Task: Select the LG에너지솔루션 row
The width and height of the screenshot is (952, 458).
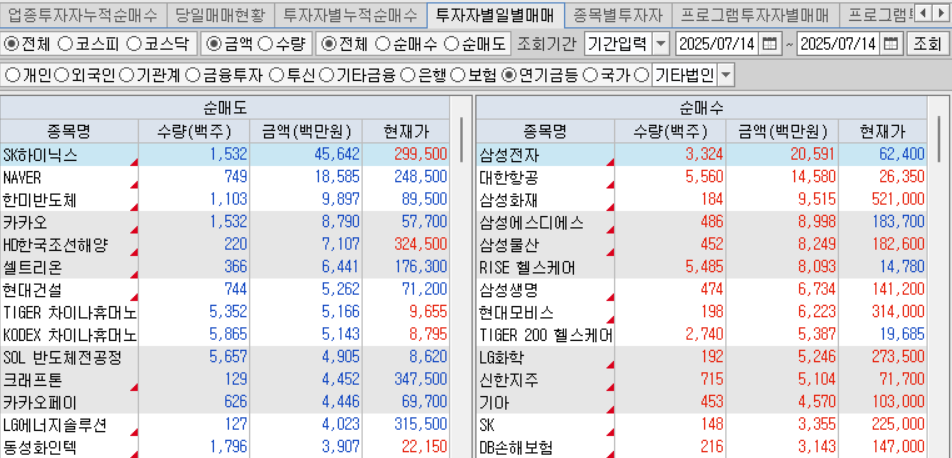Action: click(x=225, y=424)
